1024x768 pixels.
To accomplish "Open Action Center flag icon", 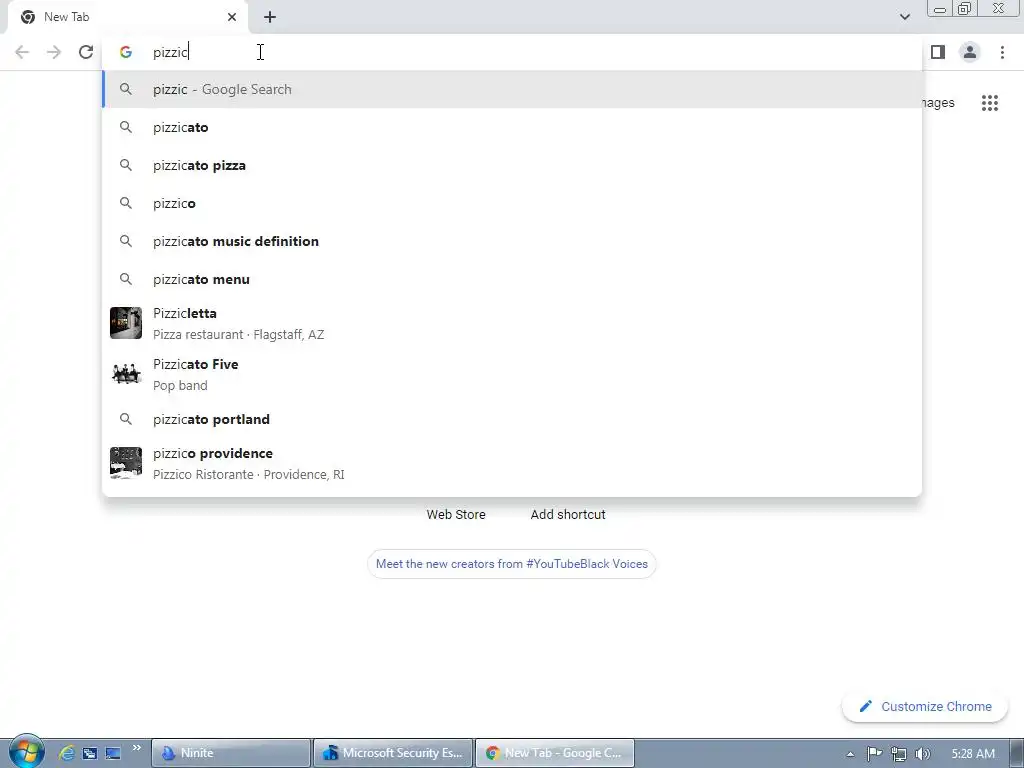I will [x=874, y=754].
